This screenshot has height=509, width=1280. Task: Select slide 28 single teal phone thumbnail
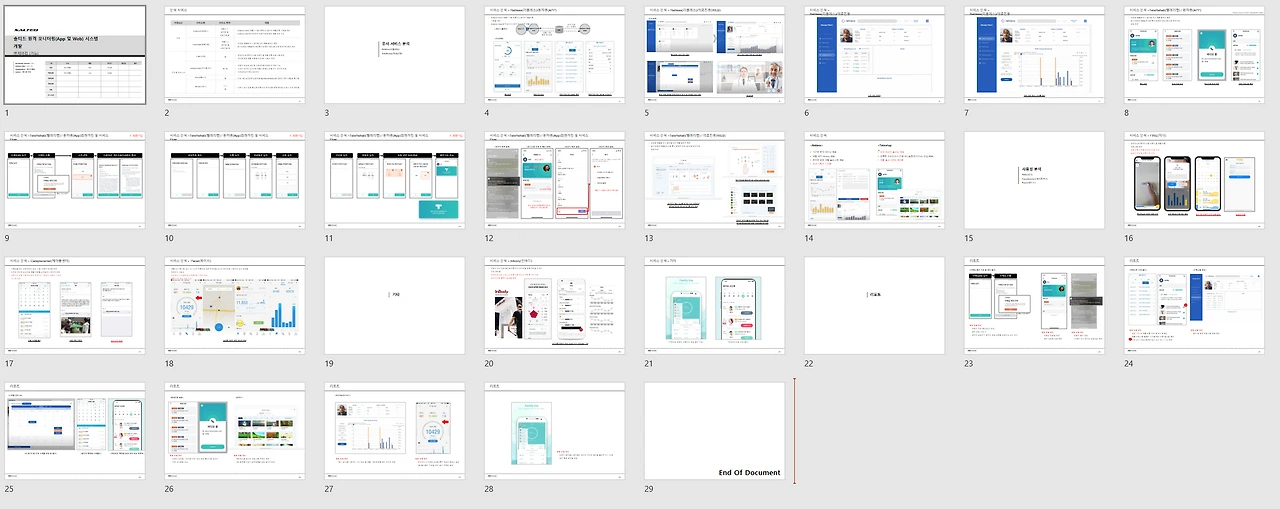click(x=554, y=430)
